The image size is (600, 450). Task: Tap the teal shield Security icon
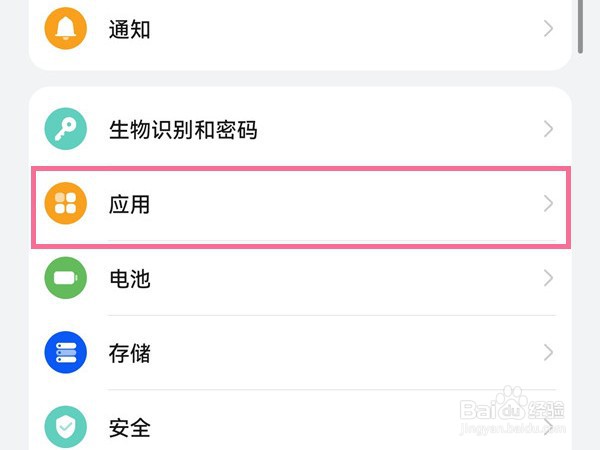click(66, 427)
